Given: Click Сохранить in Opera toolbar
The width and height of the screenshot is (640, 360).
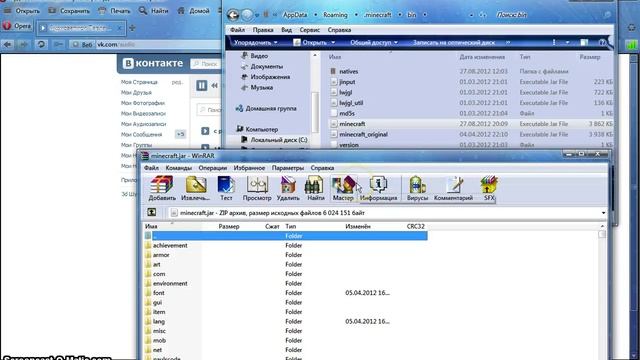Looking at the screenshot, I should tap(69, 11).
